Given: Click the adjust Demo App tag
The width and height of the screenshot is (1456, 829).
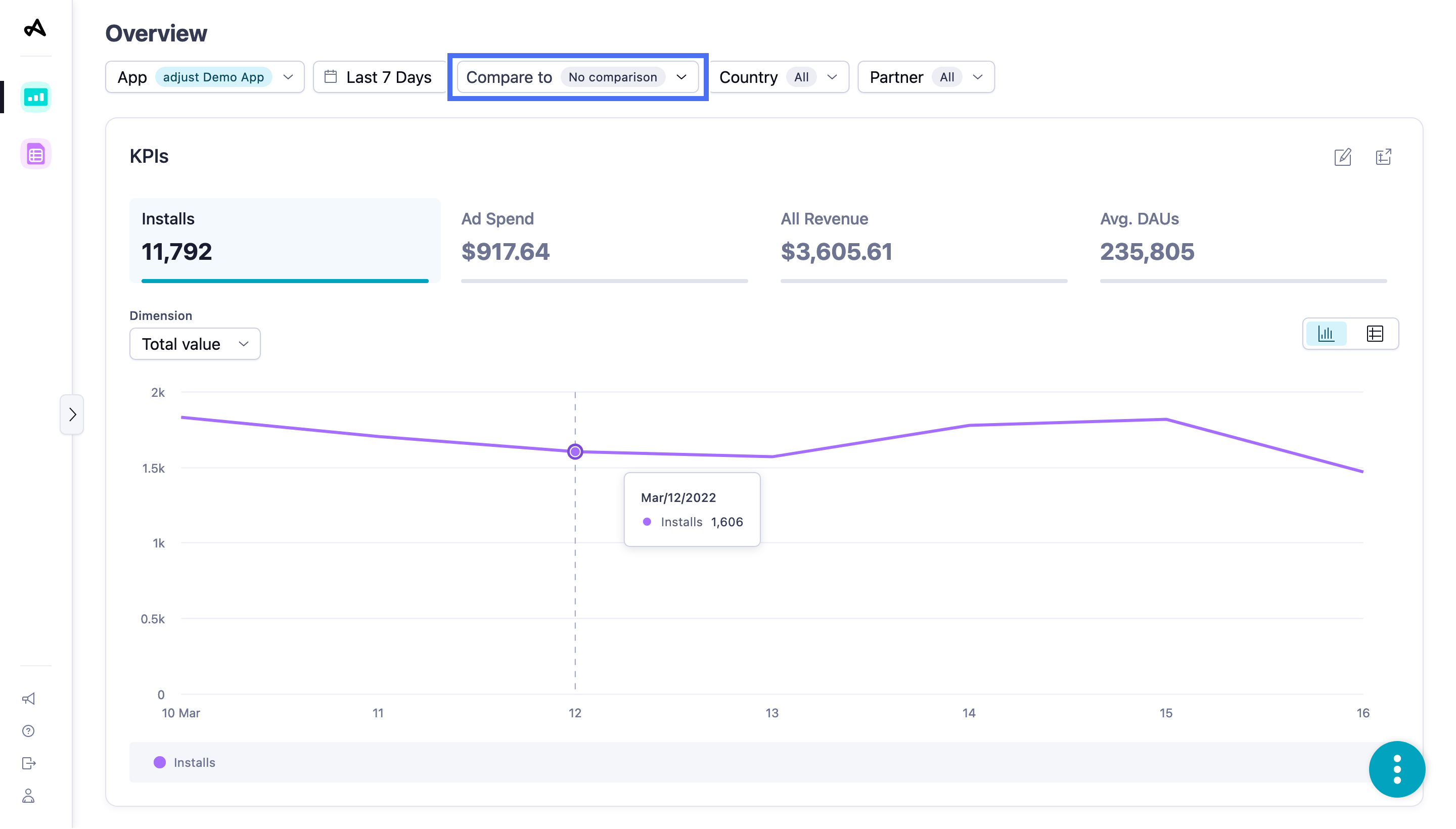Looking at the screenshot, I should [213, 77].
